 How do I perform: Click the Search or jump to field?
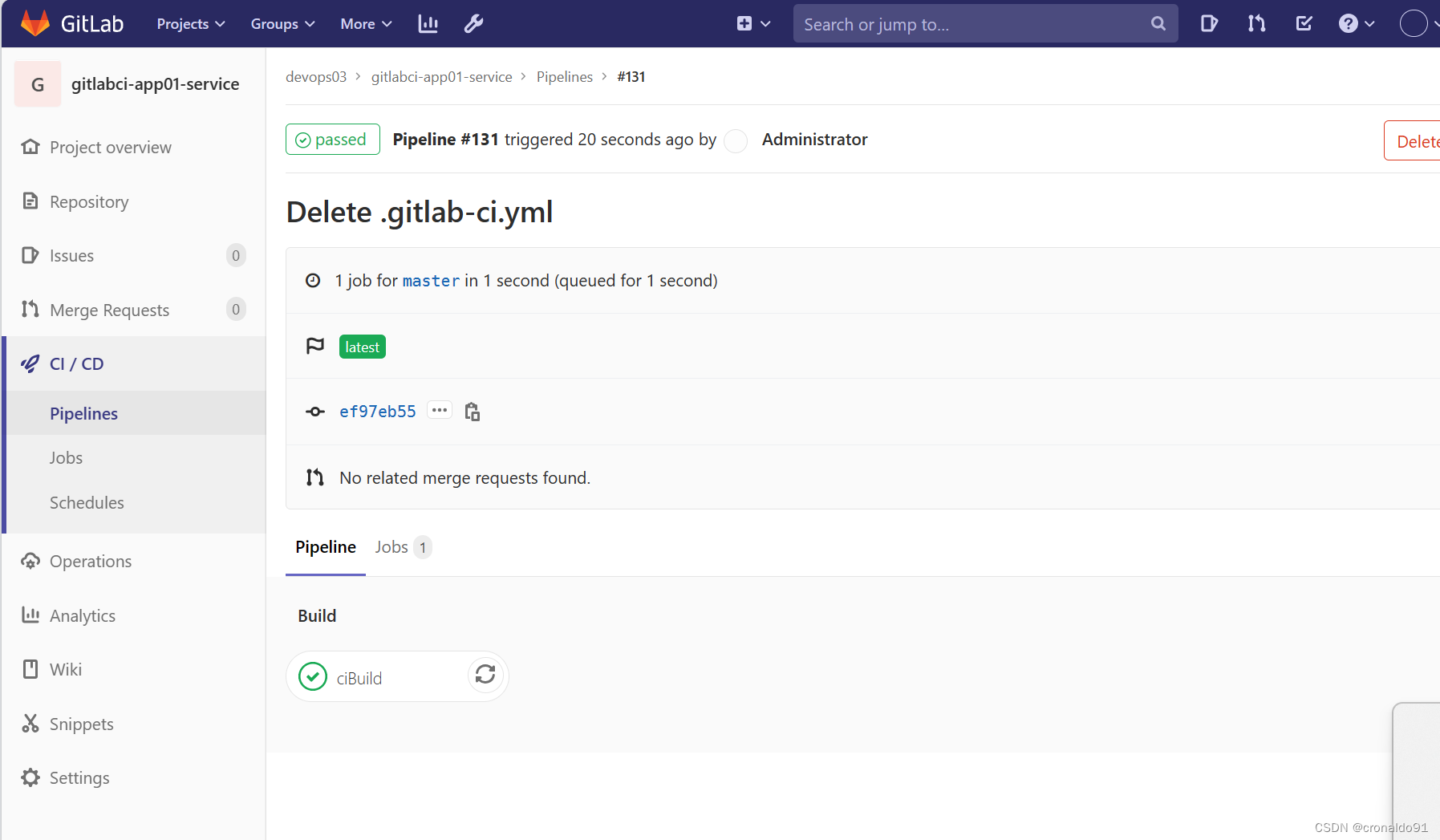point(985,24)
